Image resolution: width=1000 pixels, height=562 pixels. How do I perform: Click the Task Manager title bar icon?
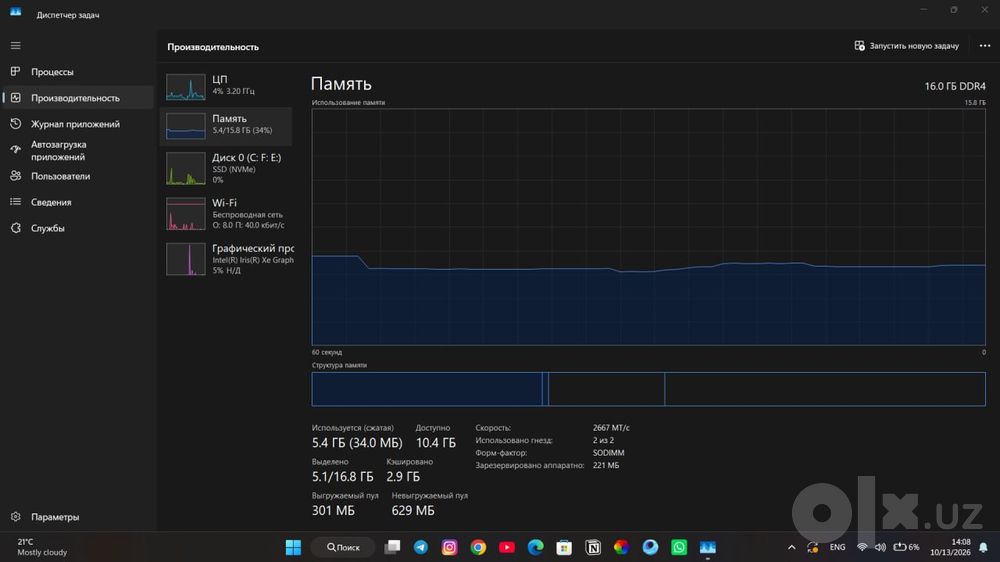coord(15,11)
